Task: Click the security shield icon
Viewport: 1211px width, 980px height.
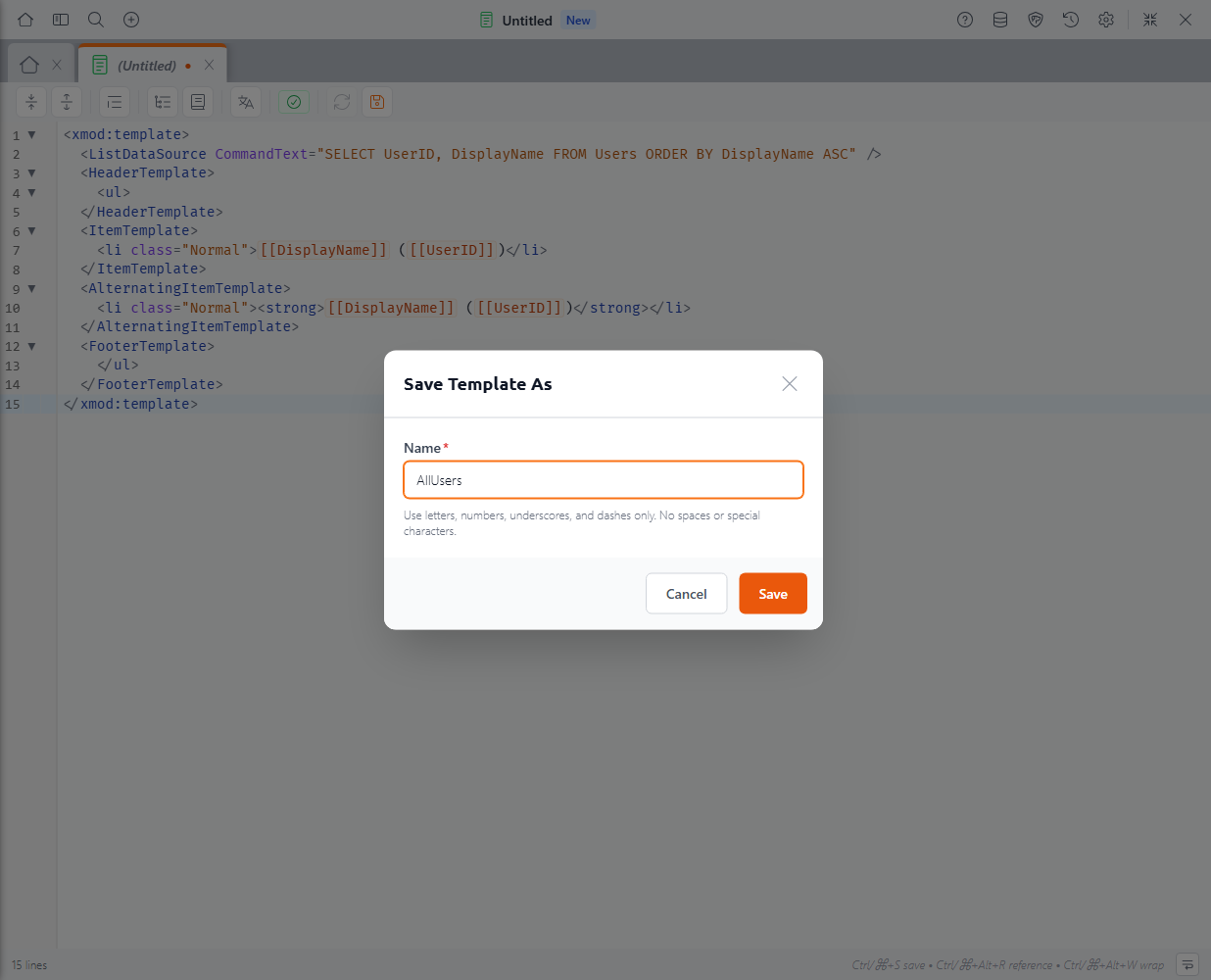Action: [x=1036, y=20]
